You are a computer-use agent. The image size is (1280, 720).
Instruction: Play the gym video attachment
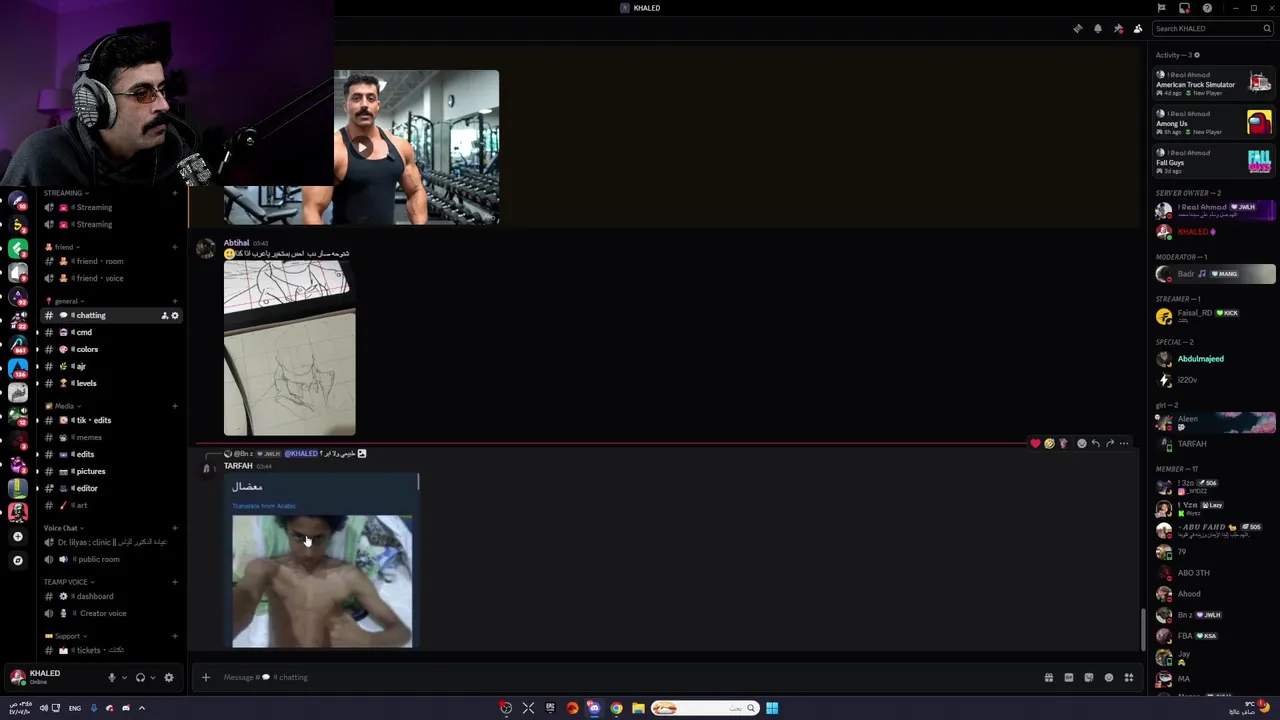361,147
